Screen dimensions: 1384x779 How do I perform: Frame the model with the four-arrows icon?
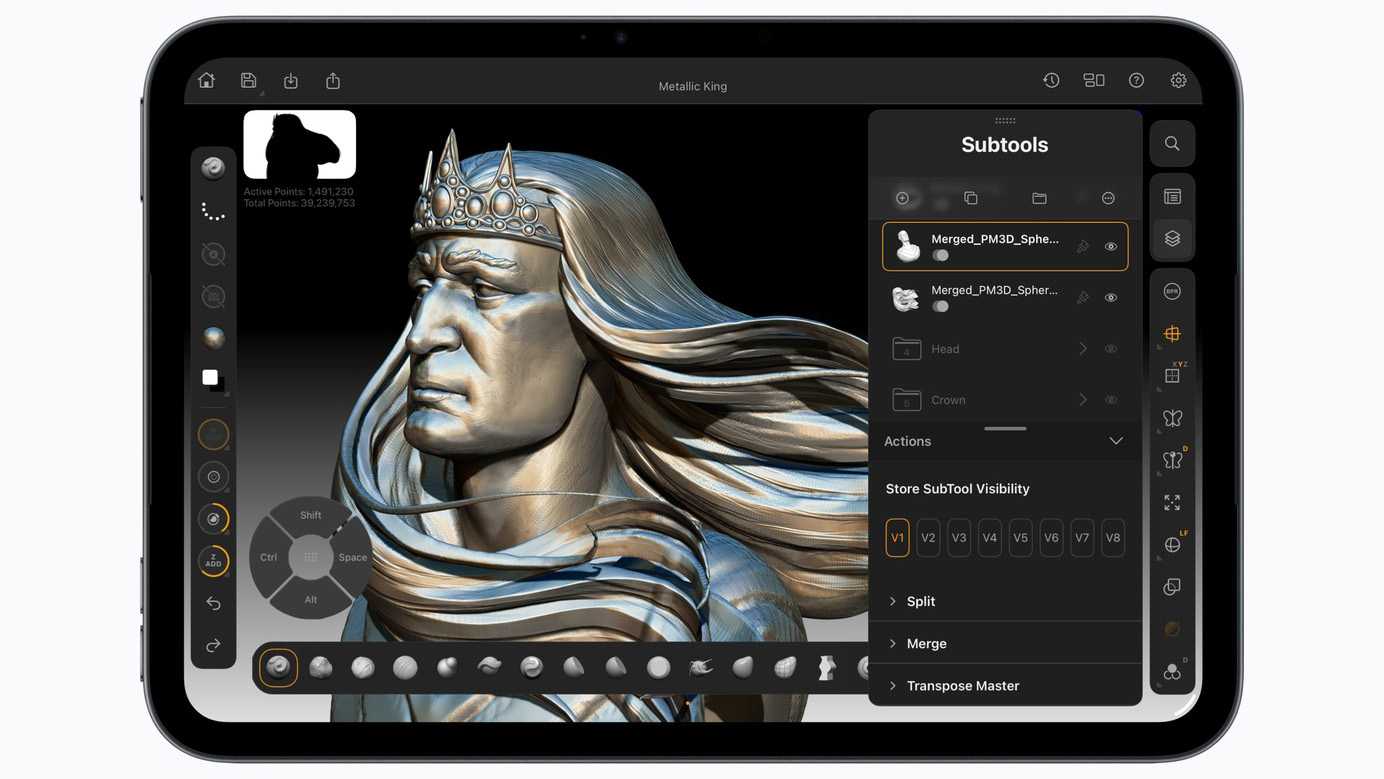1172,503
